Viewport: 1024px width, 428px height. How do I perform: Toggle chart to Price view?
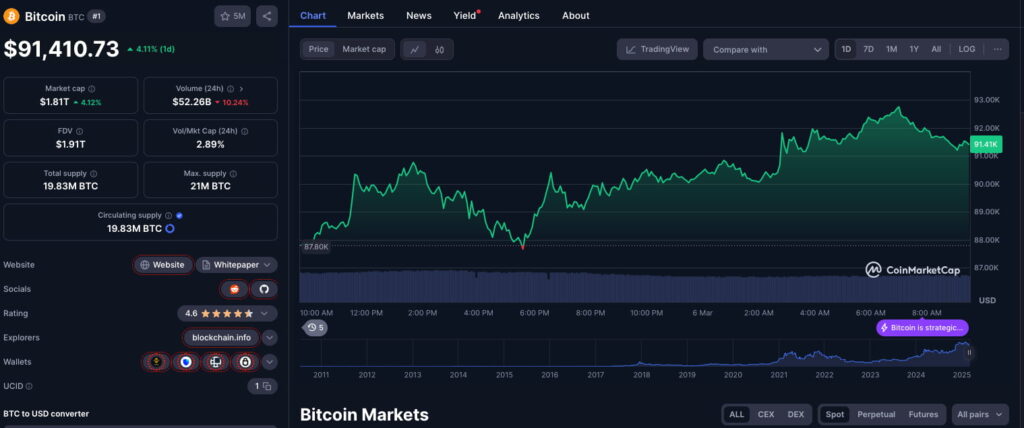[318, 49]
